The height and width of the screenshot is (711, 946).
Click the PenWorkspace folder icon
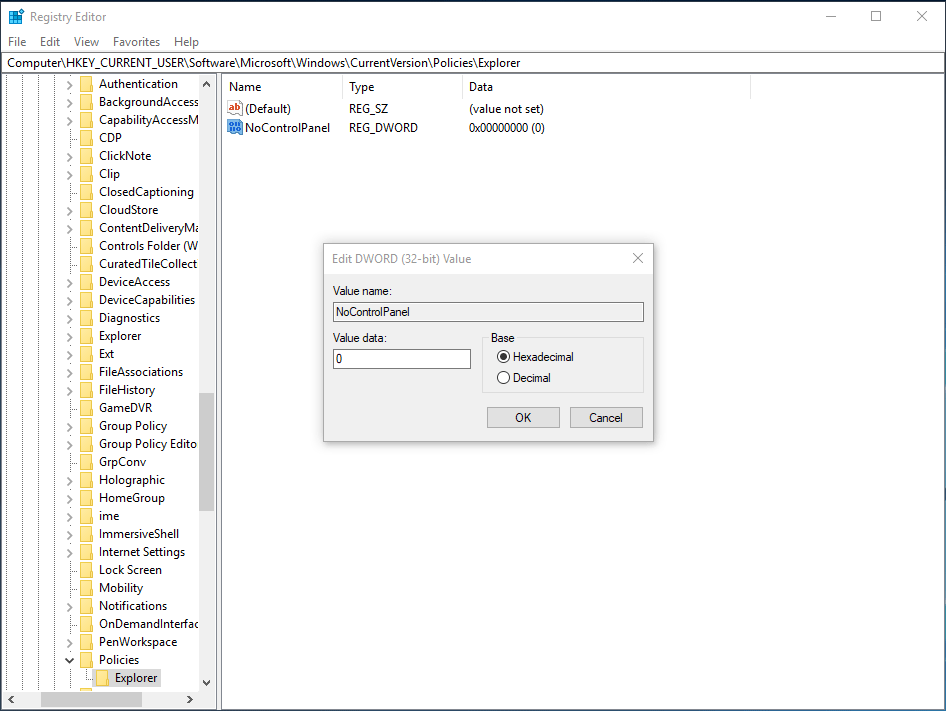tap(87, 642)
